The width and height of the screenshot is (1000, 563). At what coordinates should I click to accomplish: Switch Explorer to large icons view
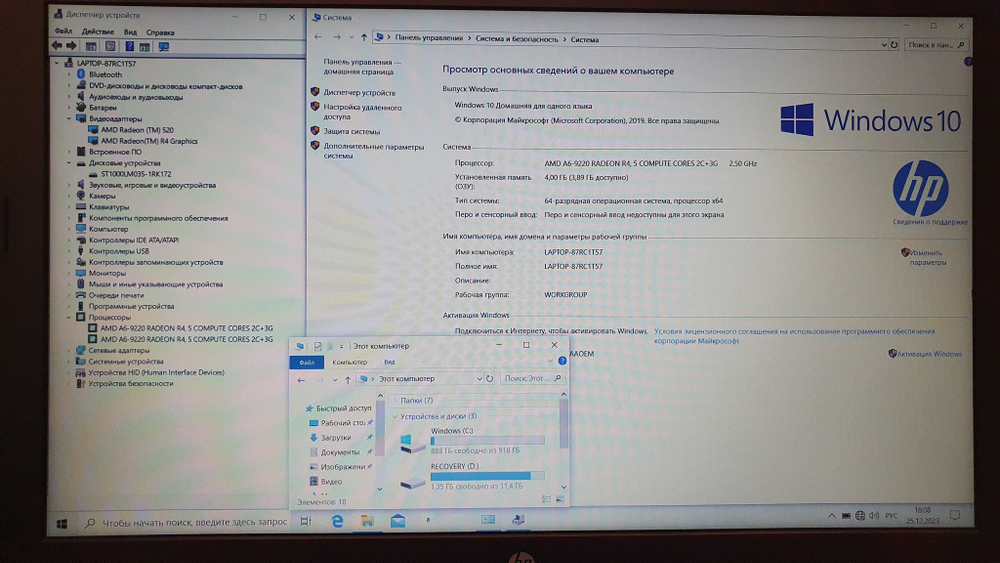coord(559,499)
